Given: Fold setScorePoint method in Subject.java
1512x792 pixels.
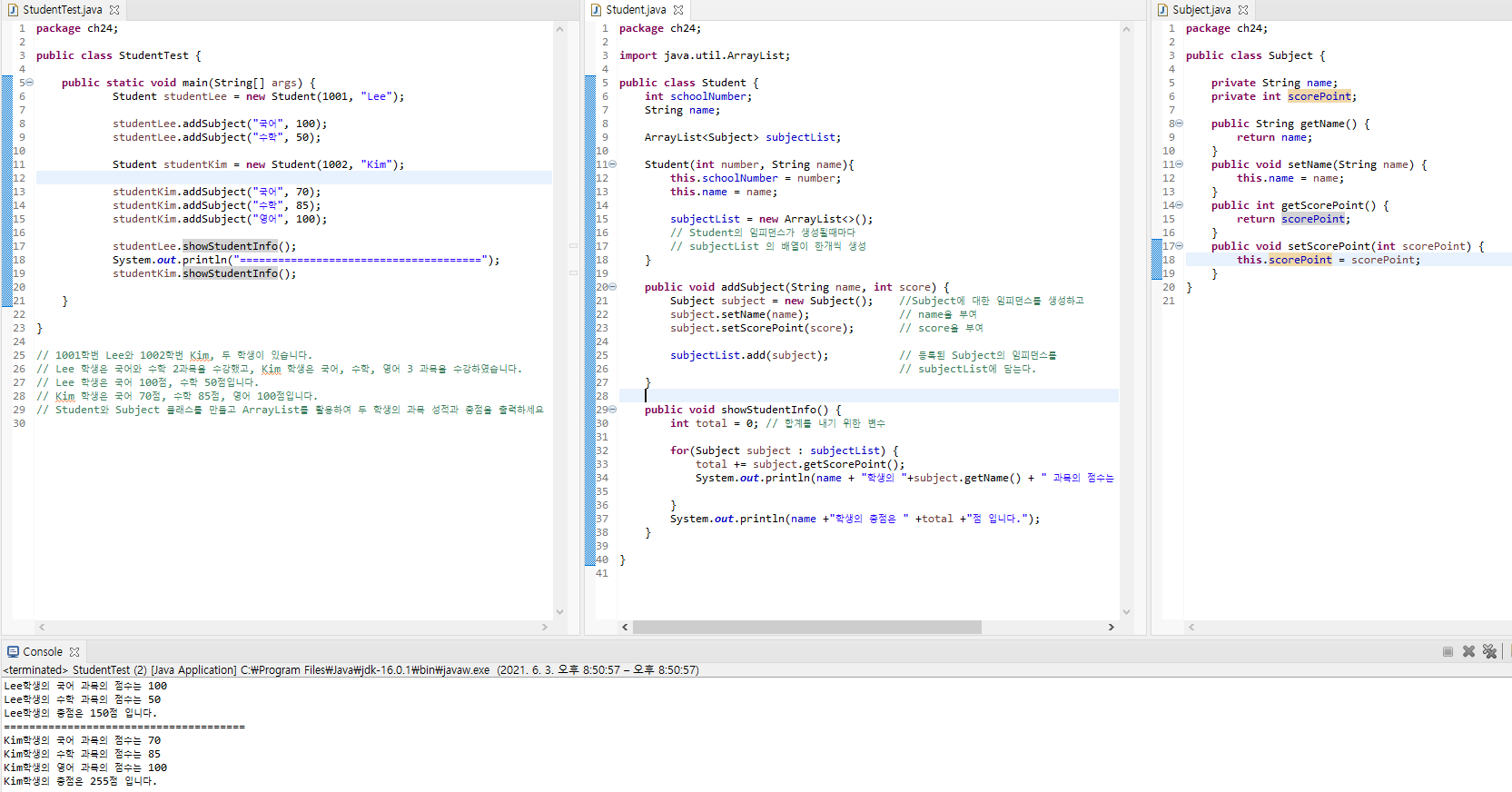Looking at the screenshot, I should coord(1180,246).
